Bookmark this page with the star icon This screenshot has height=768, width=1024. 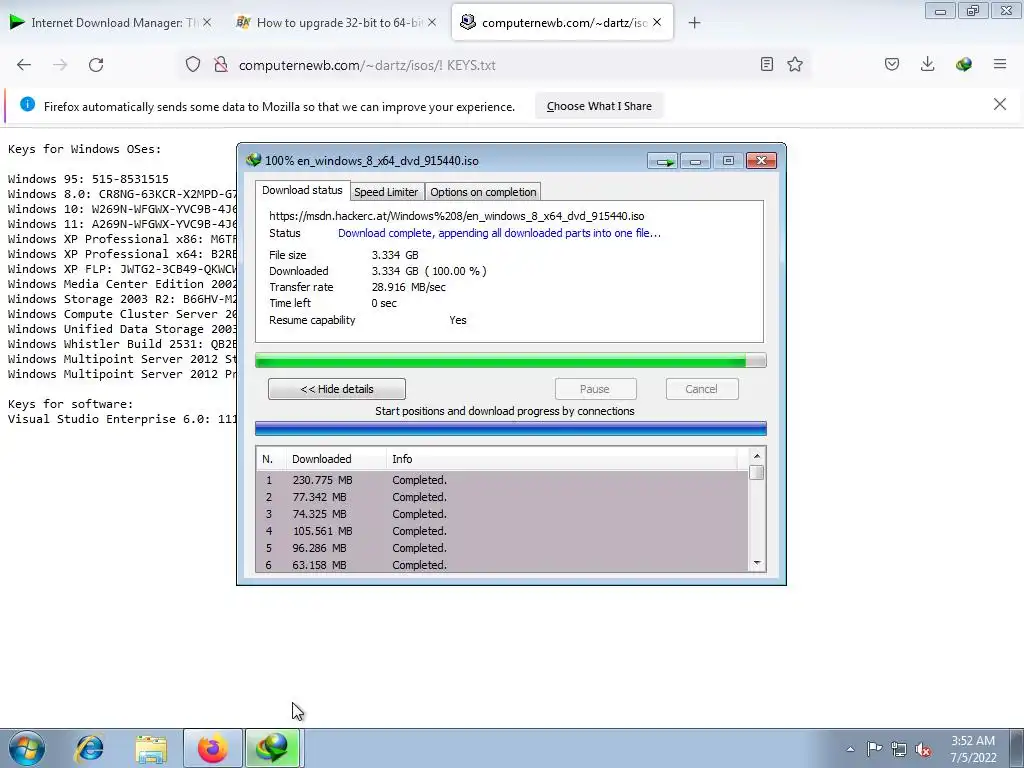[x=795, y=64]
